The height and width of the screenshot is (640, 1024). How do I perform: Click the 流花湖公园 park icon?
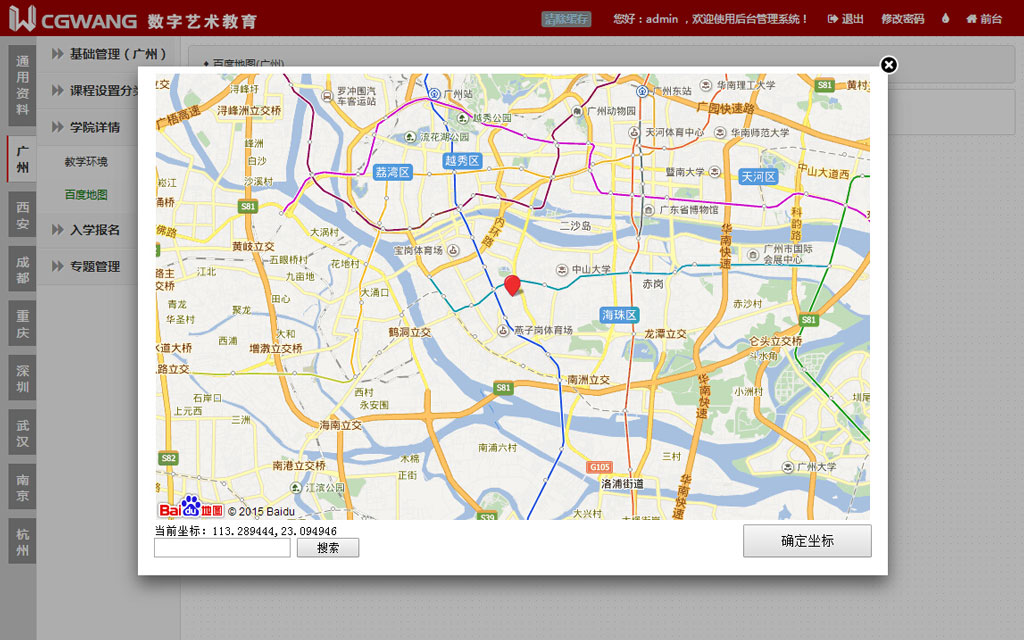[x=410, y=136]
